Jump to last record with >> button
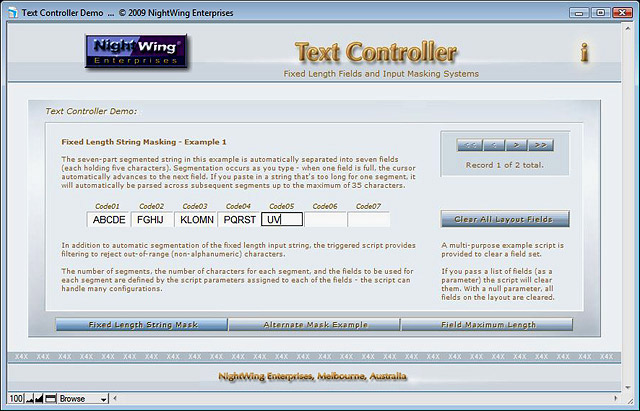Screen dimensions: 640x411 pos(541,145)
